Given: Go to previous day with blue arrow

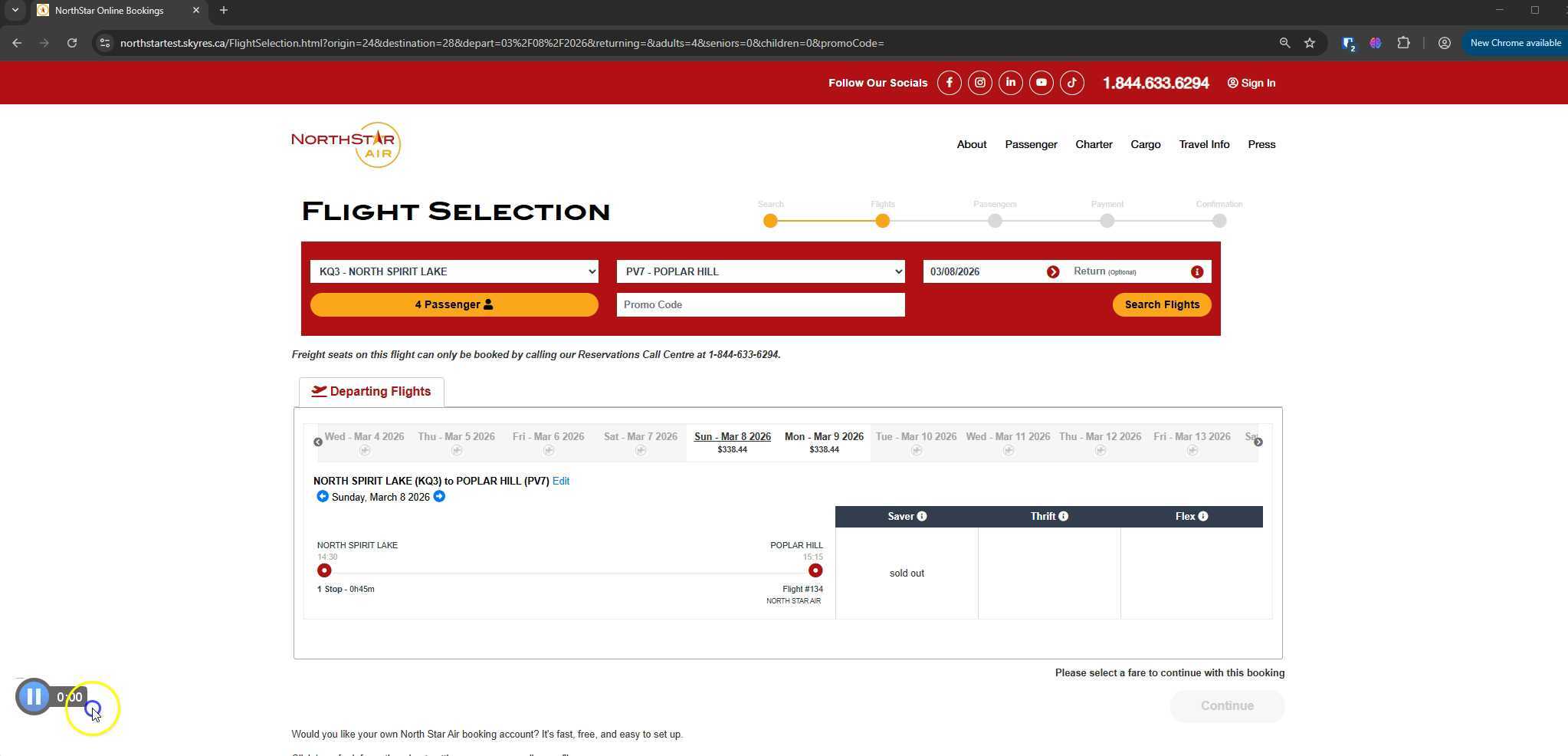Looking at the screenshot, I should point(323,497).
